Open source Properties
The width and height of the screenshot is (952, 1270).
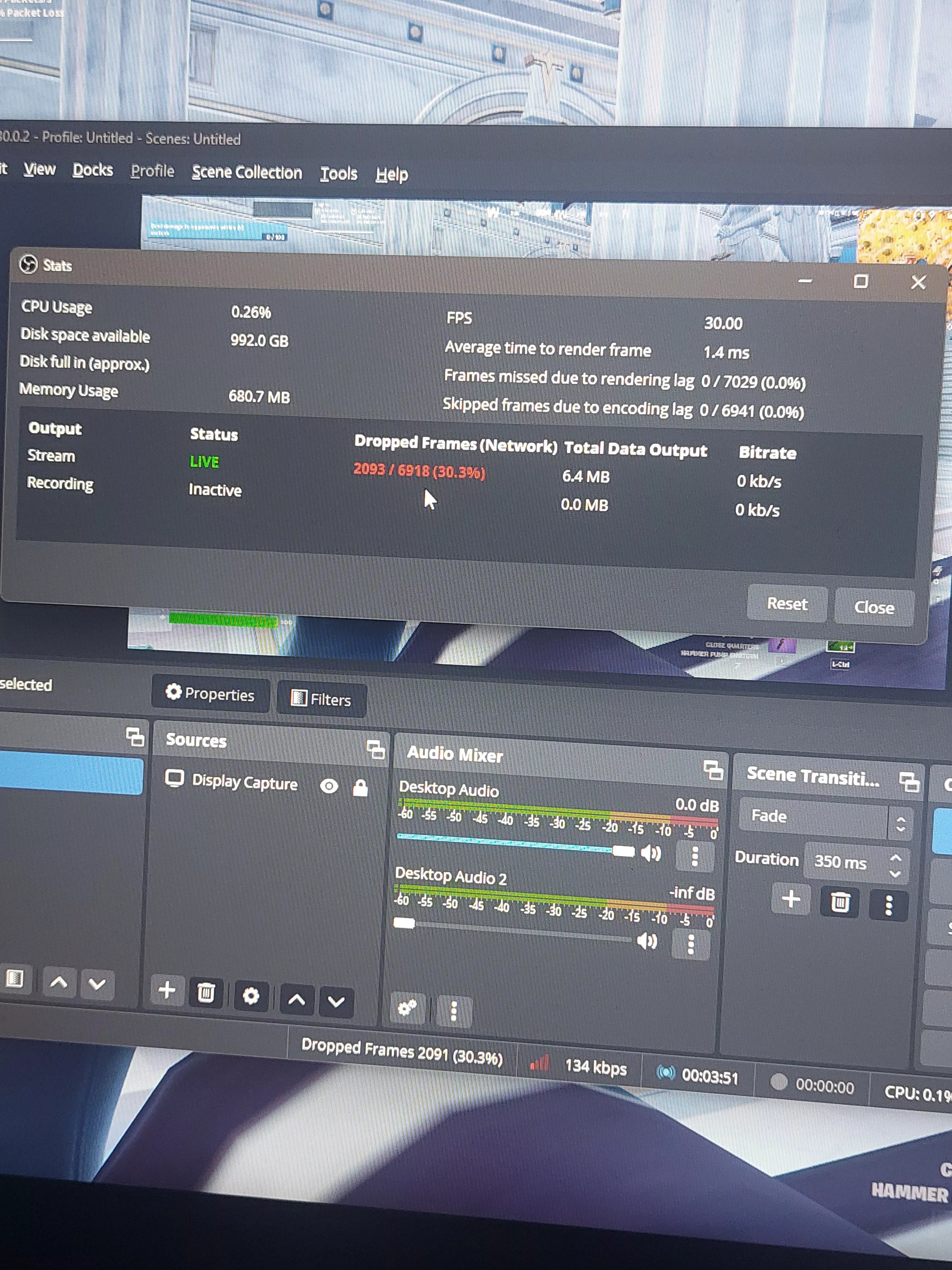point(210,694)
